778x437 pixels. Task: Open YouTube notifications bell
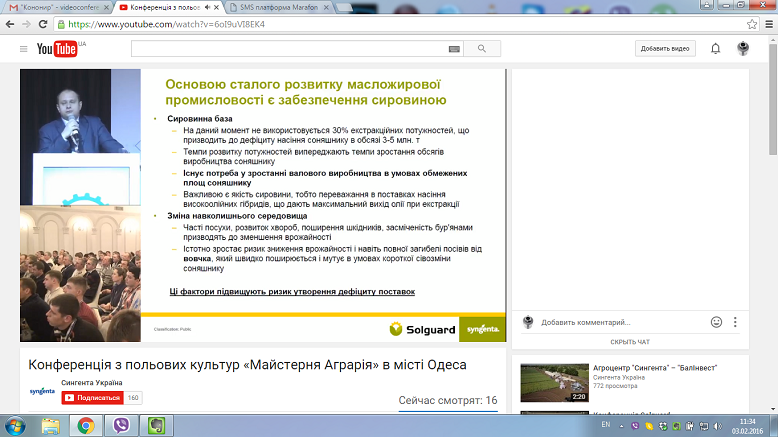pyautogui.click(x=715, y=49)
